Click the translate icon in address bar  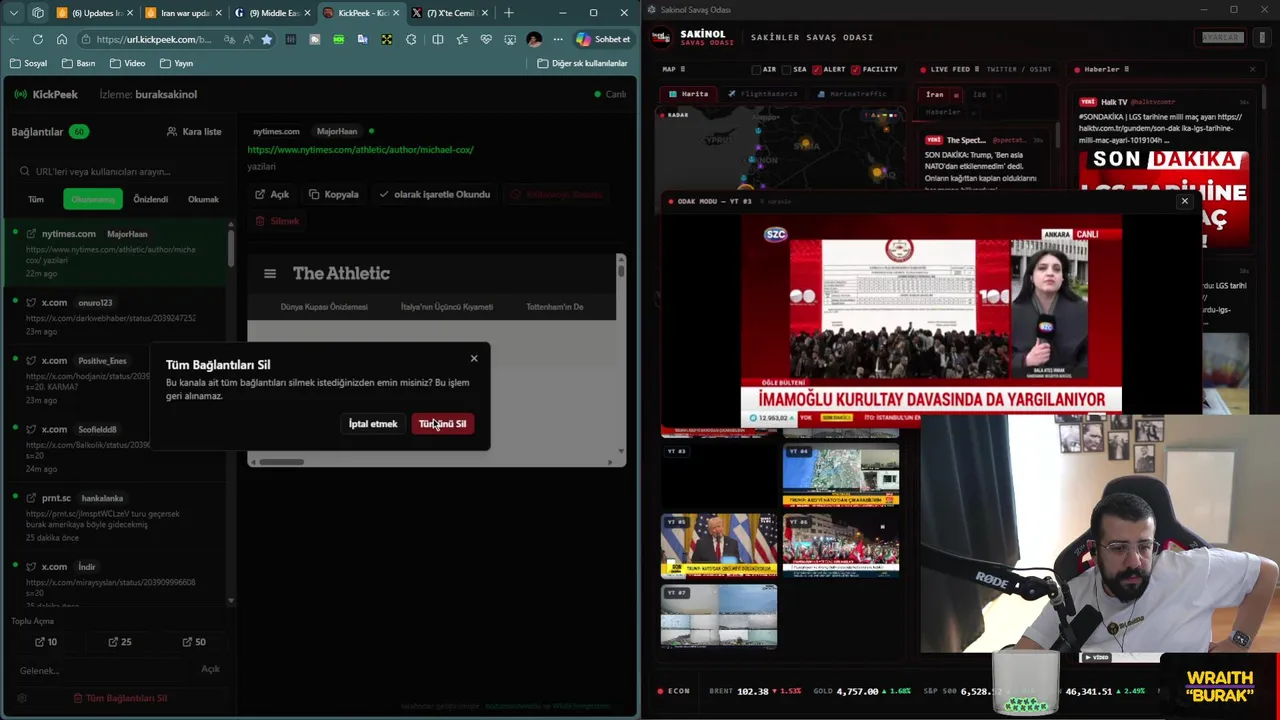[x=229, y=39]
